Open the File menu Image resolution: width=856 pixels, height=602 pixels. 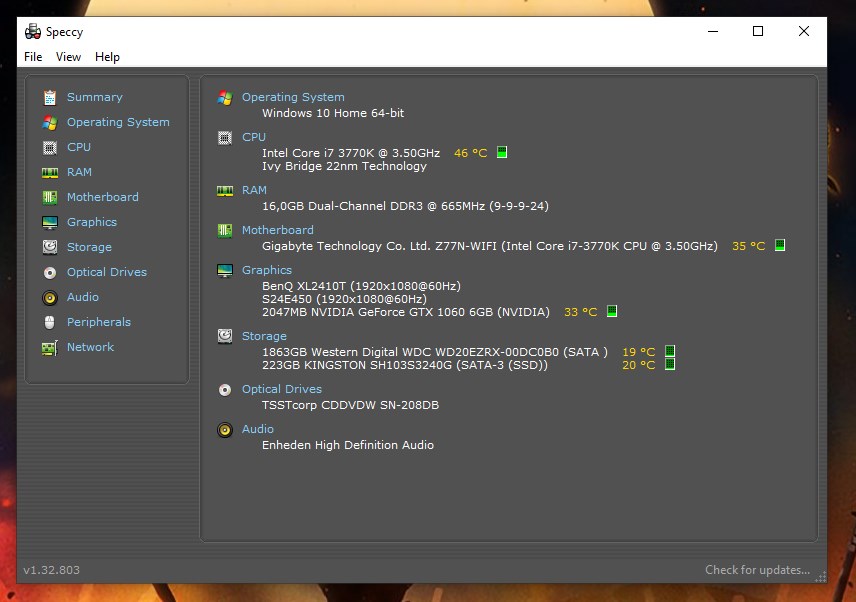click(x=33, y=57)
